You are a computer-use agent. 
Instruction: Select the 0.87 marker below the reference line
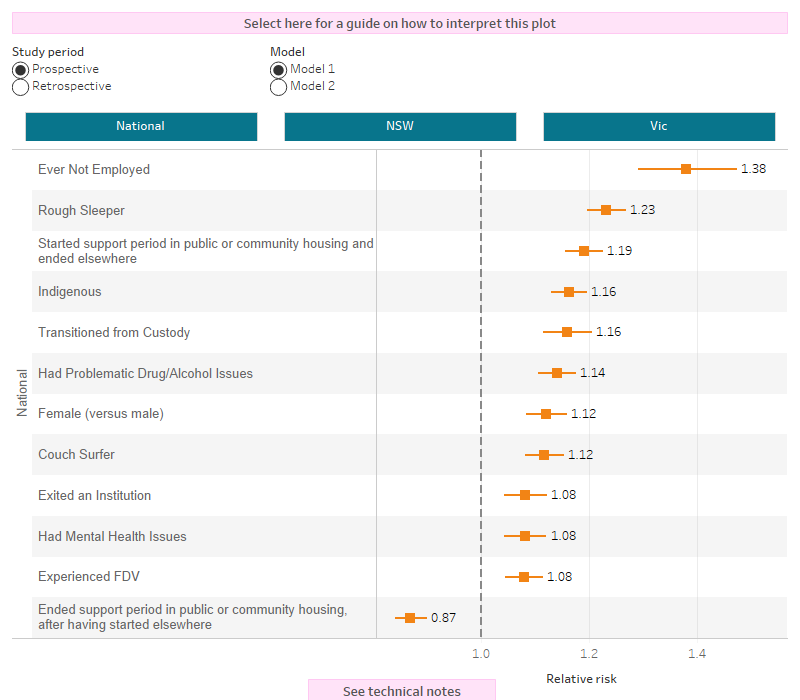pyautogui.click(x=410, y=617)
